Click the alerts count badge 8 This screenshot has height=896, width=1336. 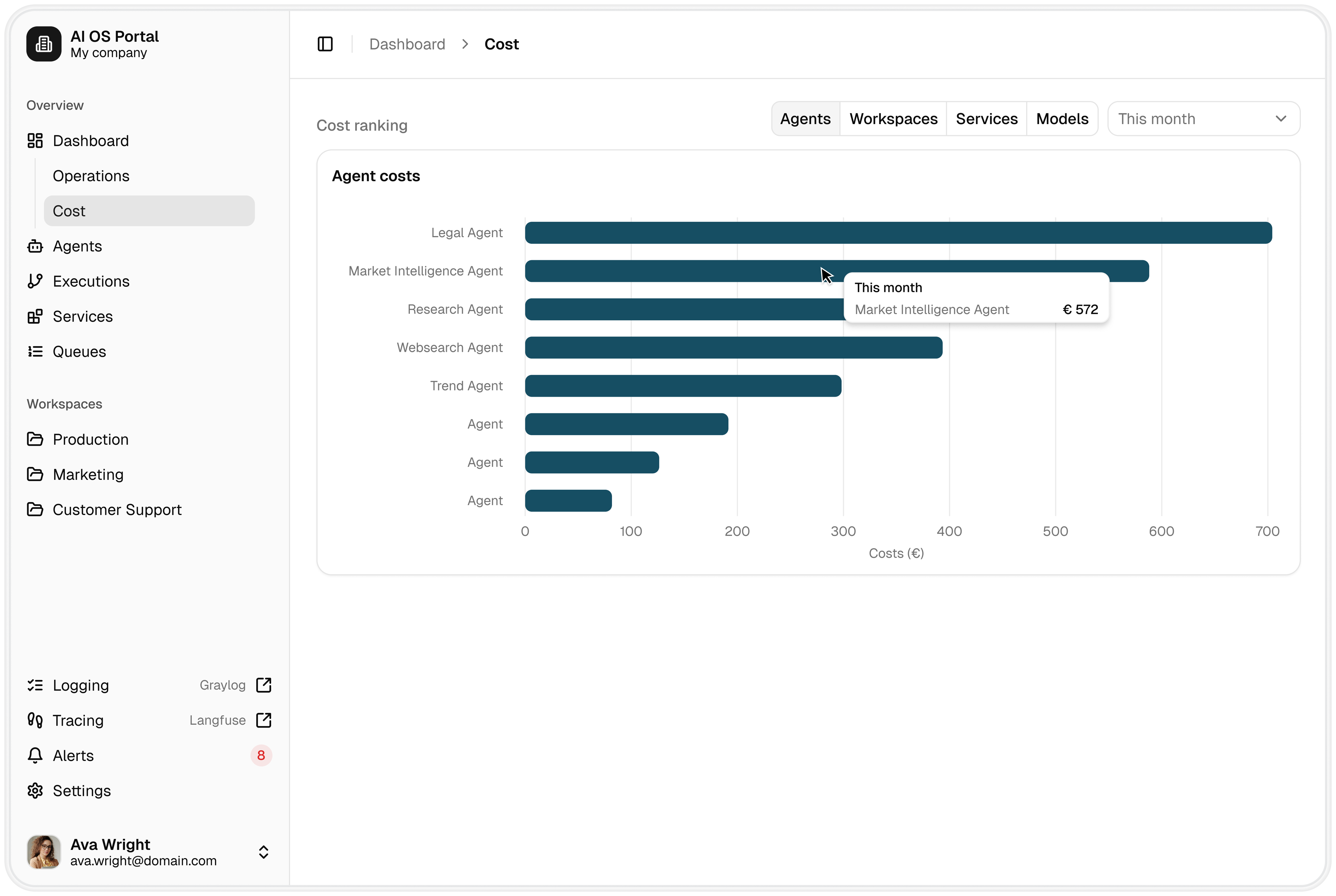tap(261, 756)
